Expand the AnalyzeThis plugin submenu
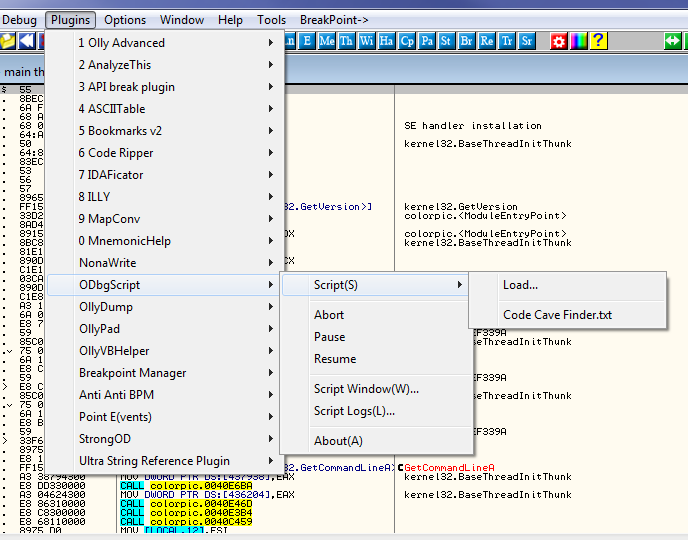The width and height of the screenshot is (688, 540). tap(165, 64)
